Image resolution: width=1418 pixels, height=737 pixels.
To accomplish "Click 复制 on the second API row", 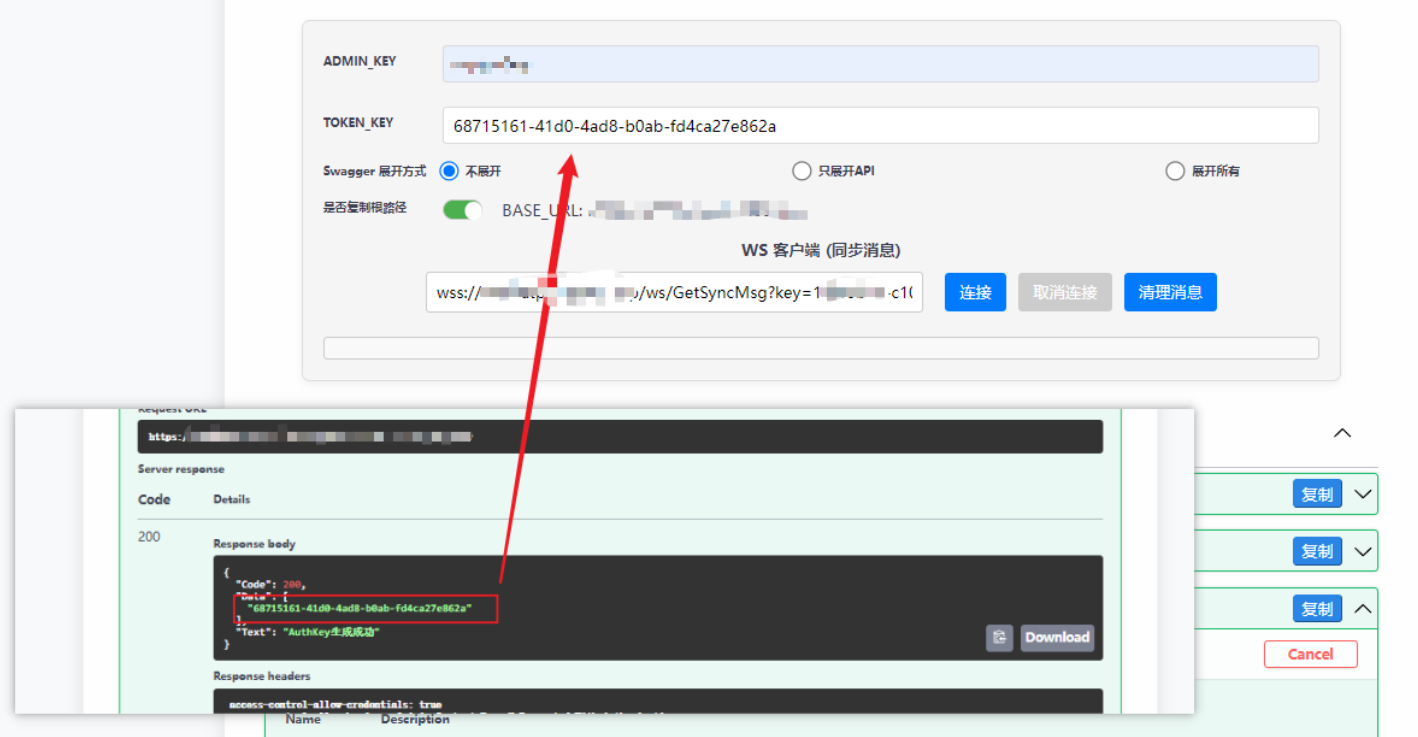I will pyautogui.click(x=1316, y=551).
